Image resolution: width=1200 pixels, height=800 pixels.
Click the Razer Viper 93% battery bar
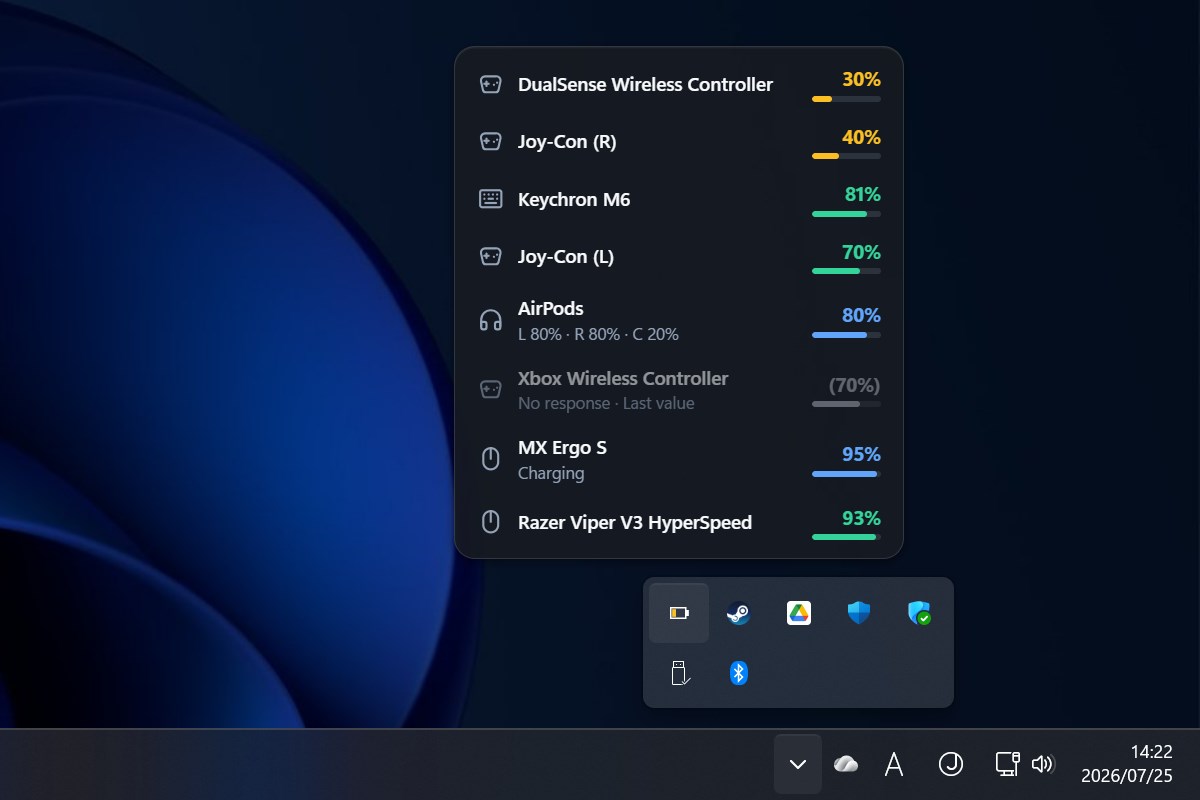(x=846, y=537)
